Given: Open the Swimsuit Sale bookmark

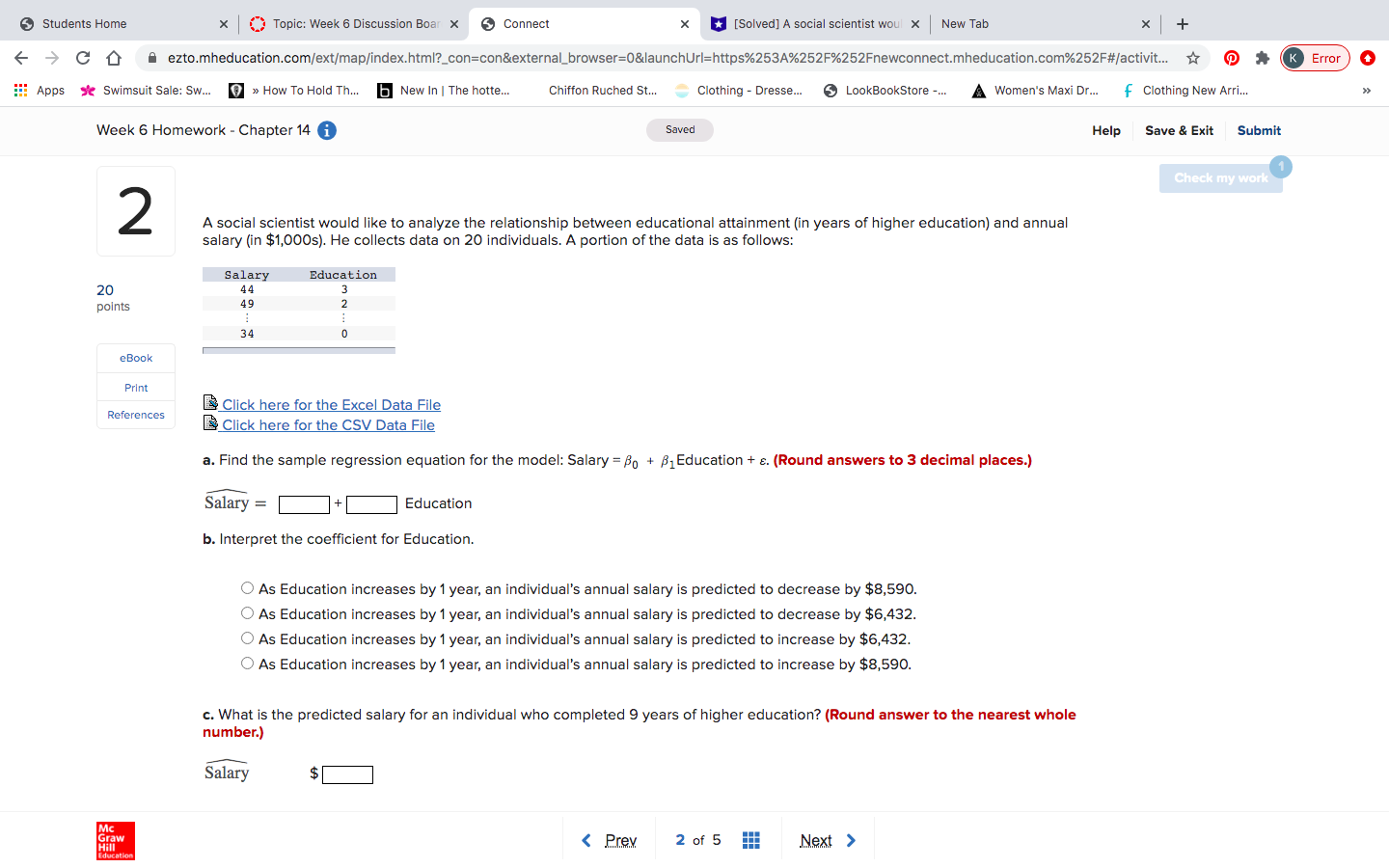Looking at the screenshot, I should [147, 91].
